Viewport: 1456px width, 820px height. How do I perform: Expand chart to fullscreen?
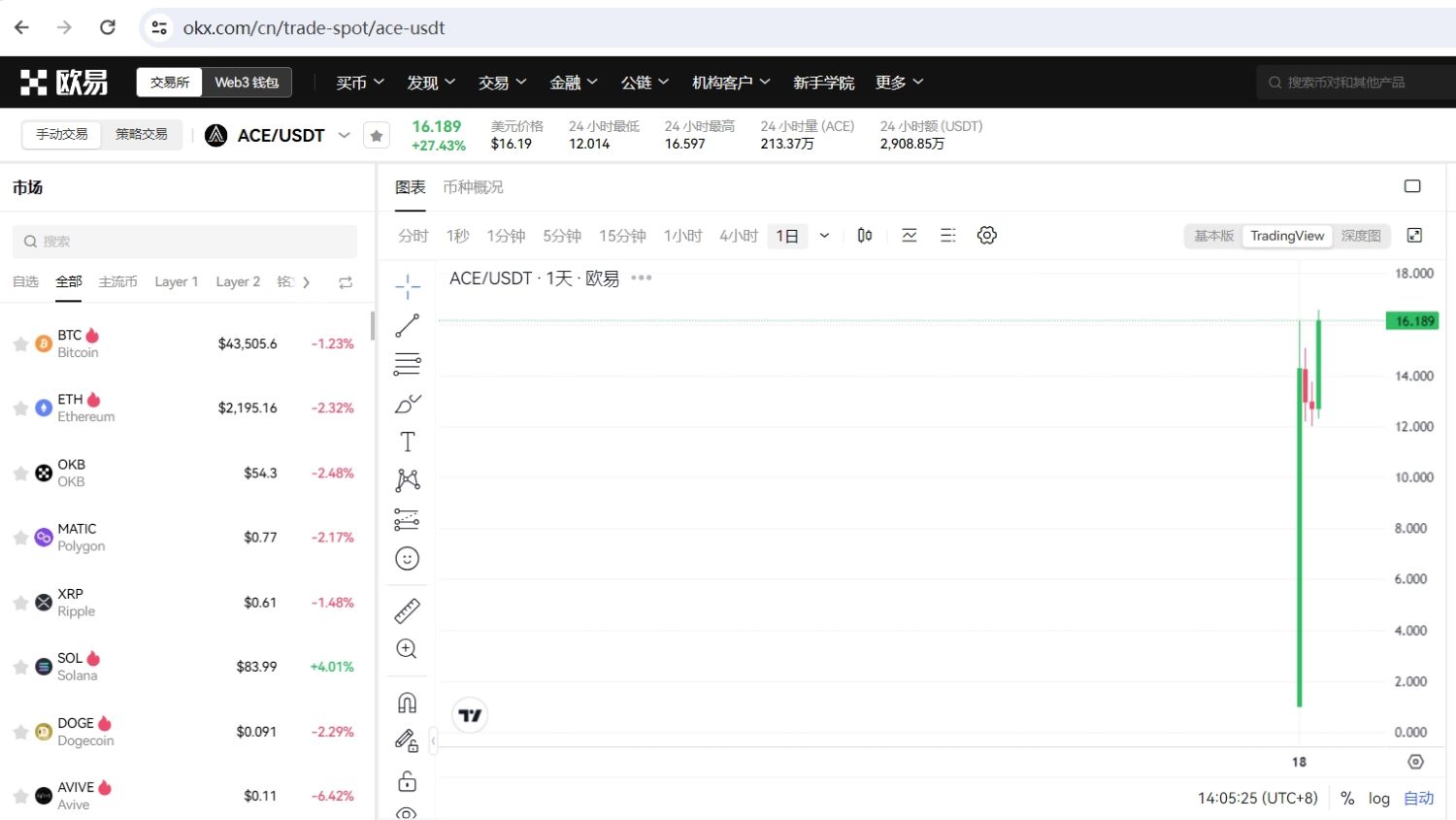[x=1415, y=235]
